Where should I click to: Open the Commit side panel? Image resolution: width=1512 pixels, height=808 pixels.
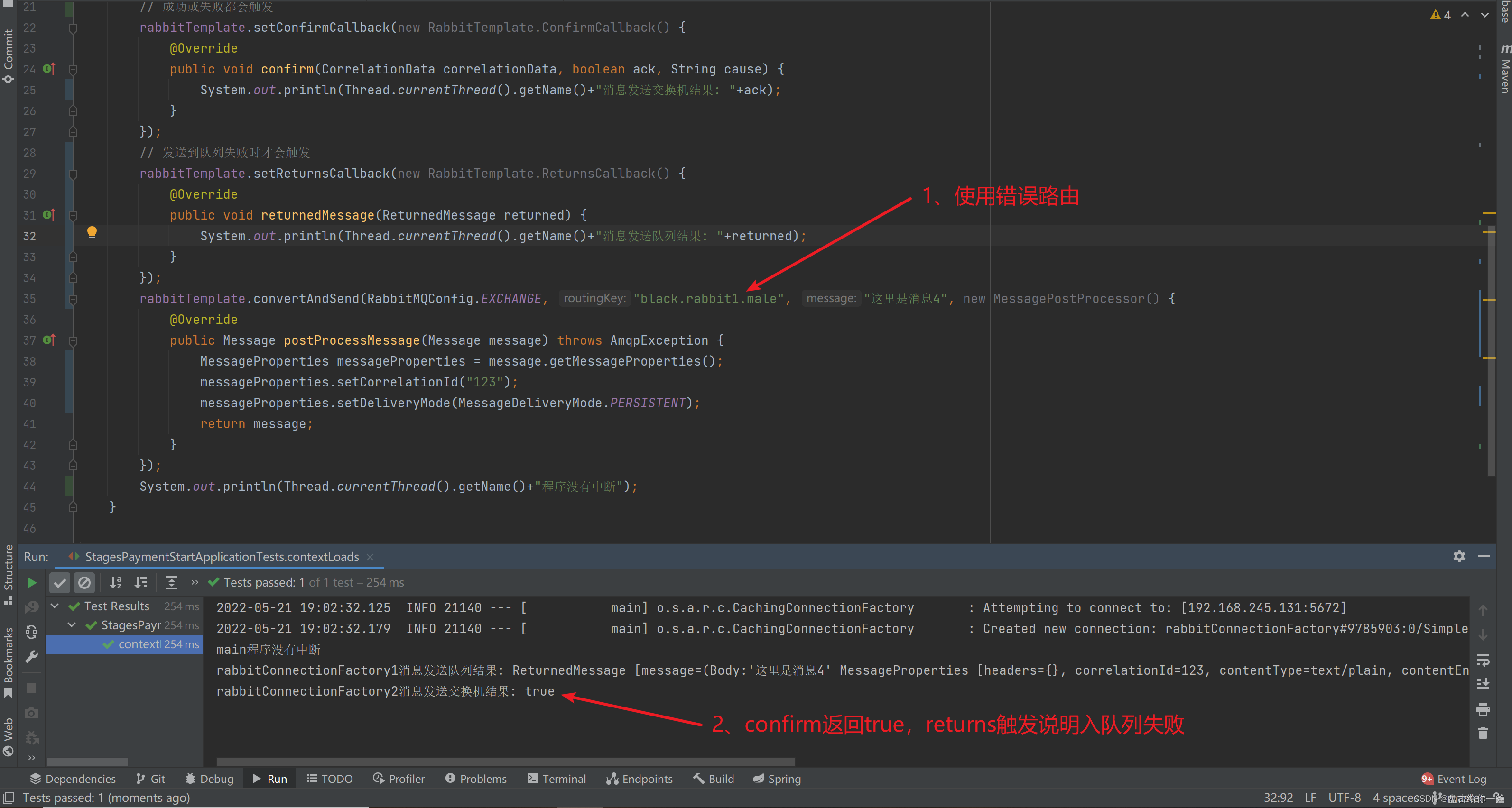coord(8,56)
